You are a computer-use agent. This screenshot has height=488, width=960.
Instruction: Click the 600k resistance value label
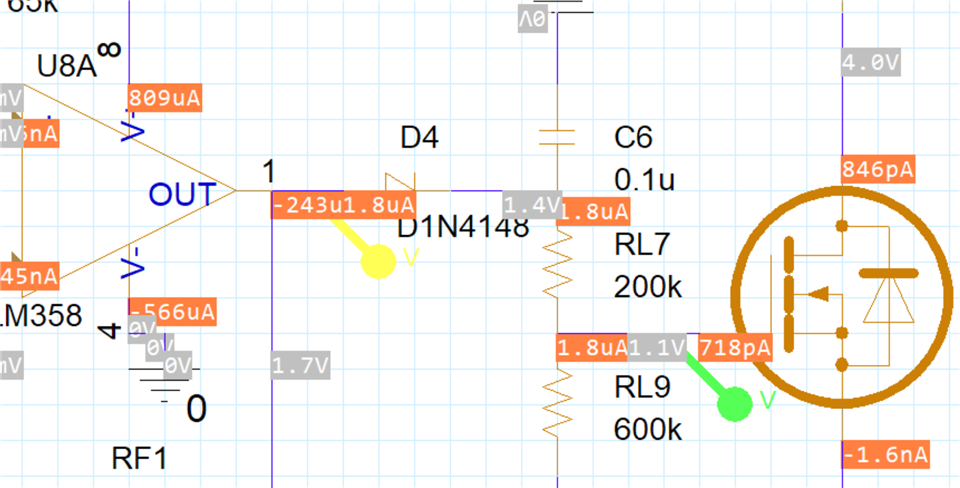coord(647,430)
